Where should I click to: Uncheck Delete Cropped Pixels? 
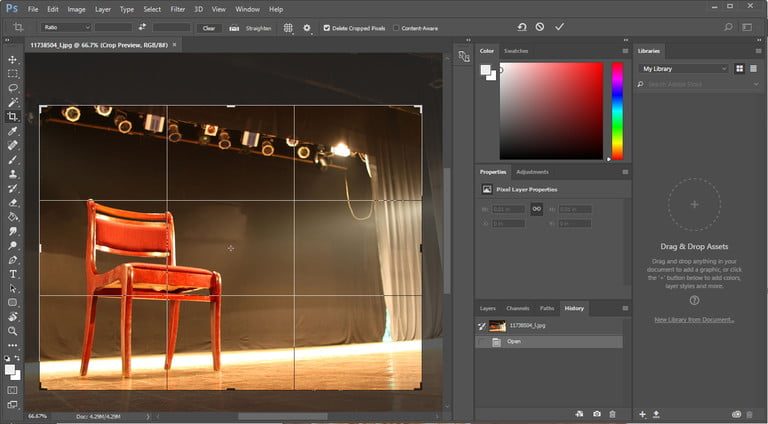[x=326, y=28]
